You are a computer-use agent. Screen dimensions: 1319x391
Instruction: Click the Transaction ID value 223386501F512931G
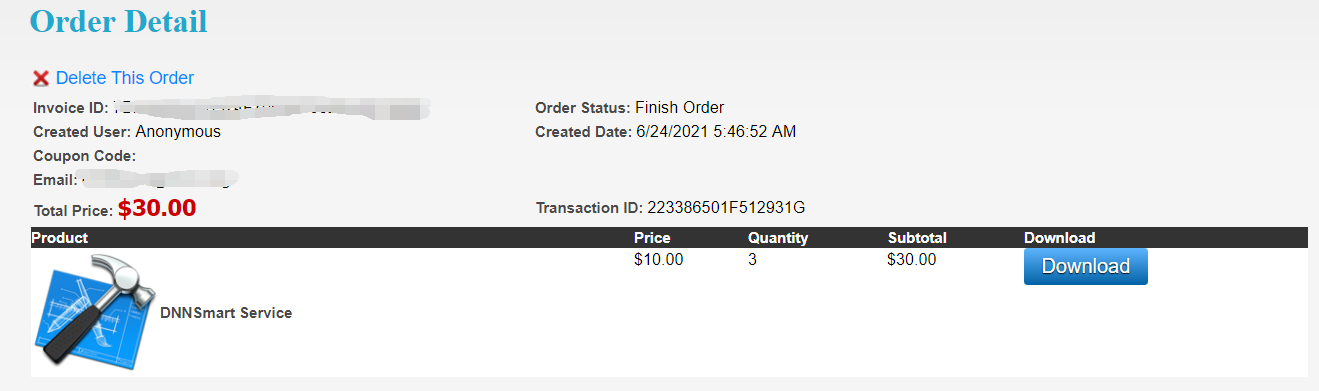(726, 208)
